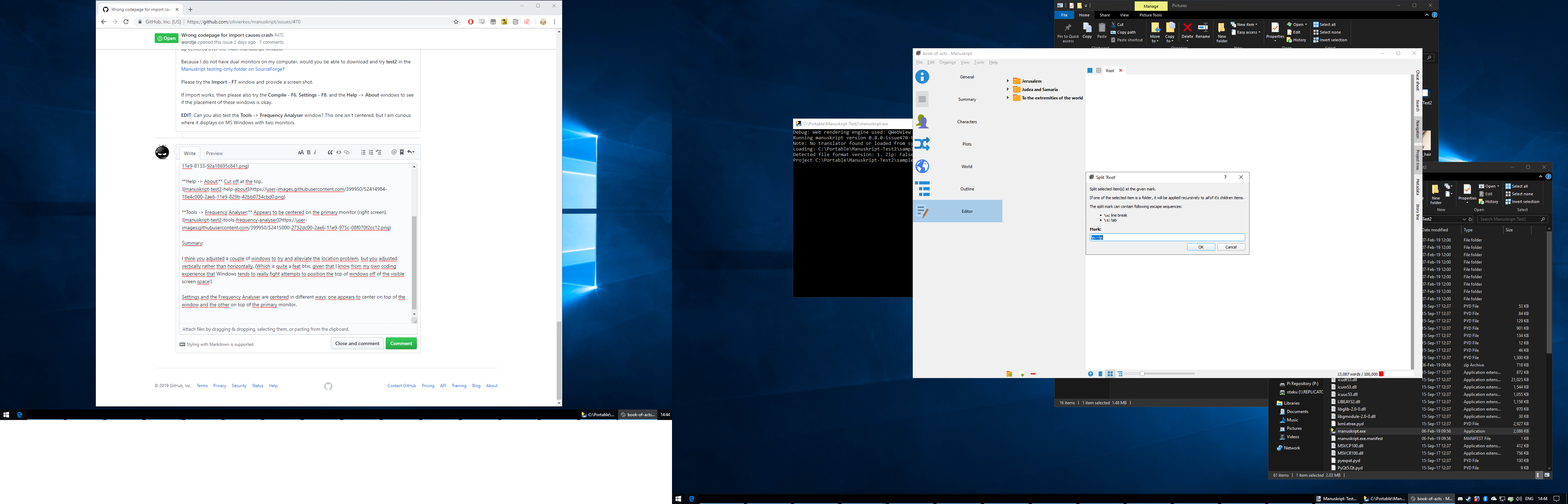Open the Characters panel in Manuskript
The height and width of the screenshot is (504, 1568).
(923, 121)
